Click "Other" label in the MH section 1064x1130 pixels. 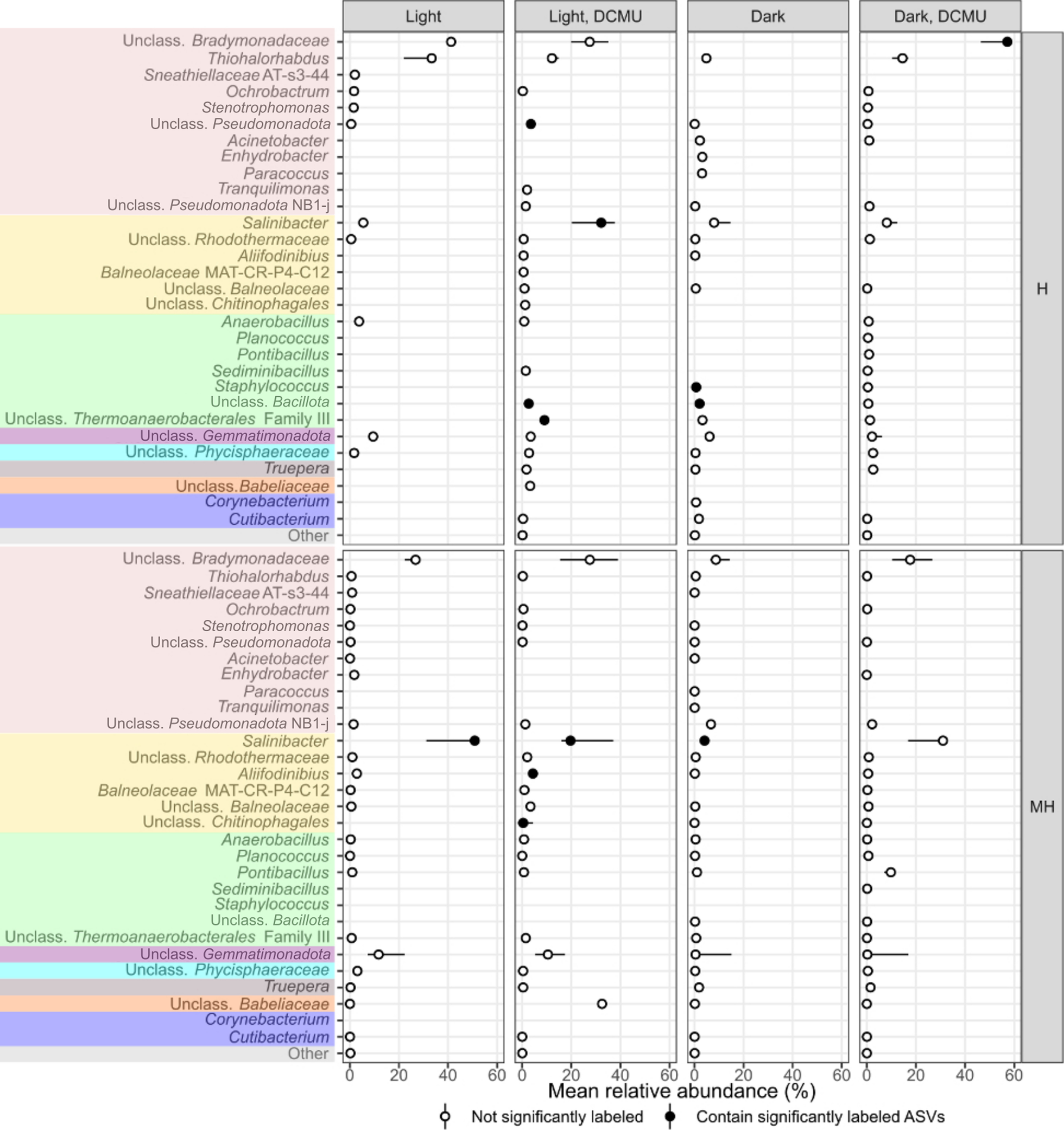[308, 1054]
